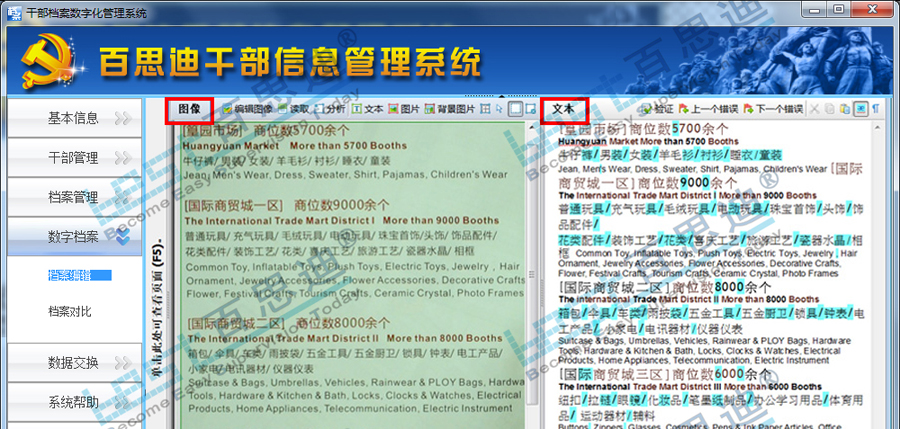This screenshot has height=429, width=900.
Task: Select the table zone grid icon
Action: coord(485,109)
